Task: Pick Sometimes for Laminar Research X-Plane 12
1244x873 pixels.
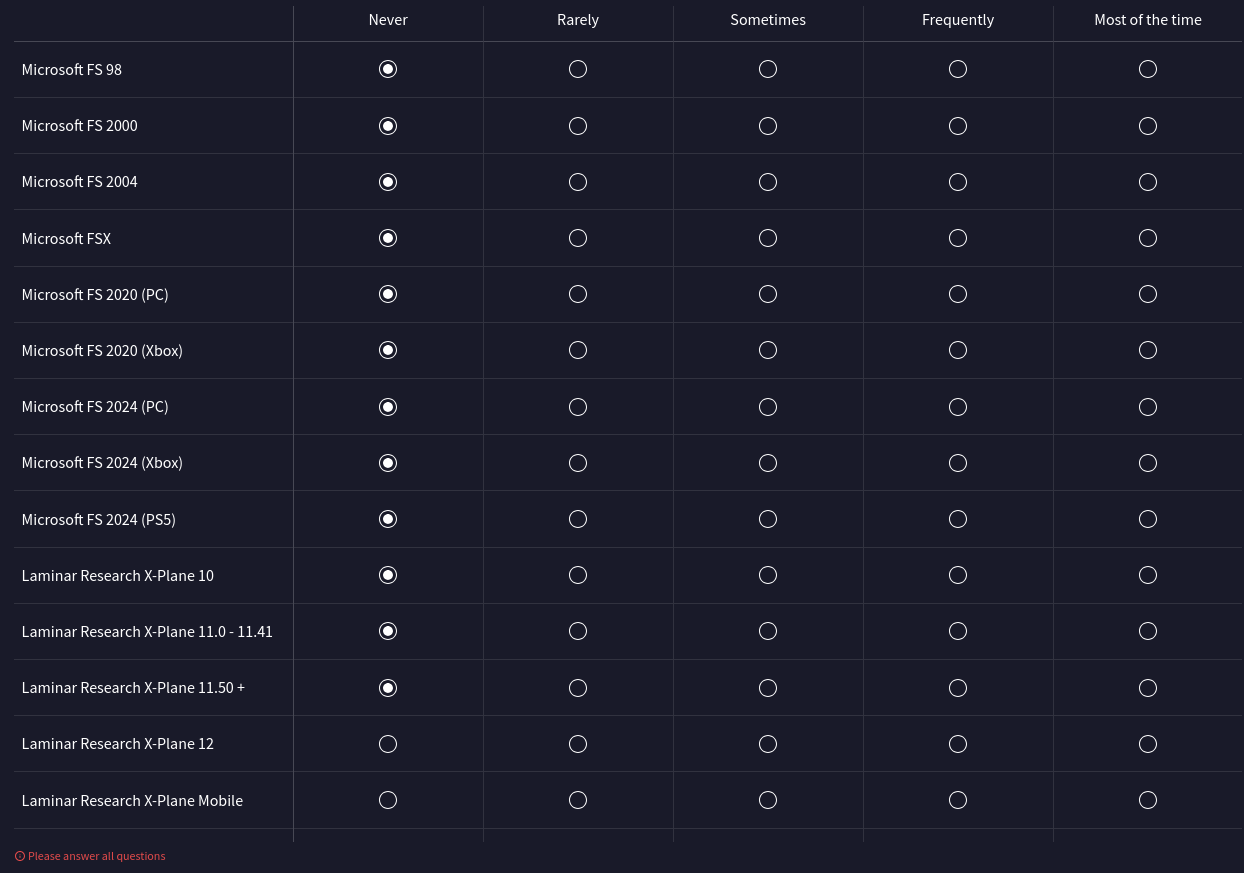Action: pos(768,744)
